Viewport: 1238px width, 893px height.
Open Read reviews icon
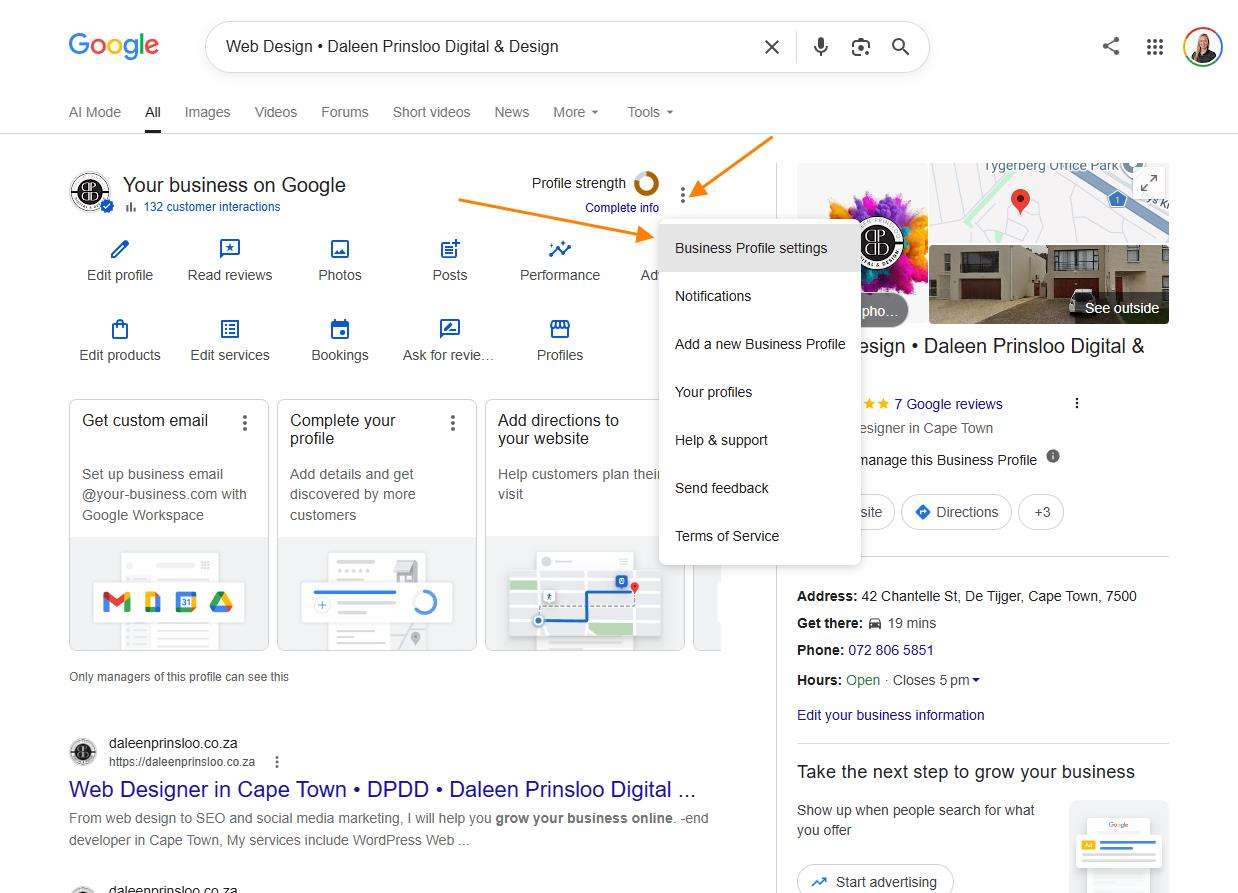[230, 249]
